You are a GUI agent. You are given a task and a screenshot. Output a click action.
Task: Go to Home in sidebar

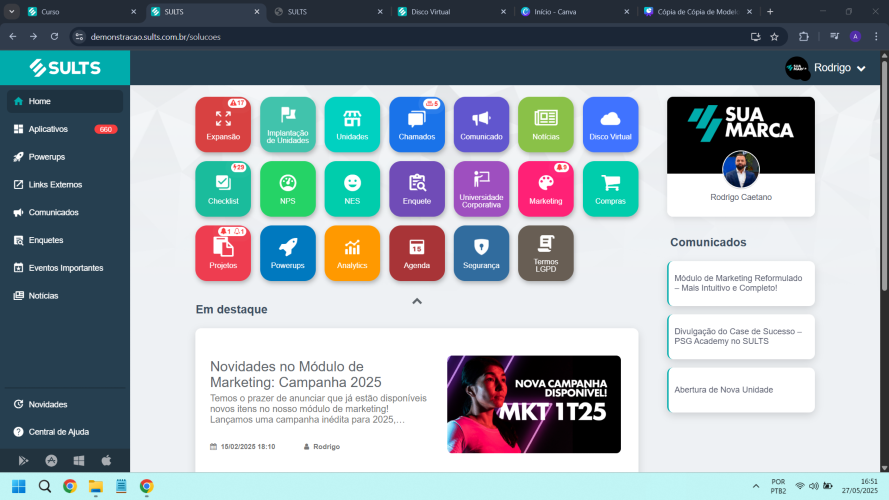[65, 101]
